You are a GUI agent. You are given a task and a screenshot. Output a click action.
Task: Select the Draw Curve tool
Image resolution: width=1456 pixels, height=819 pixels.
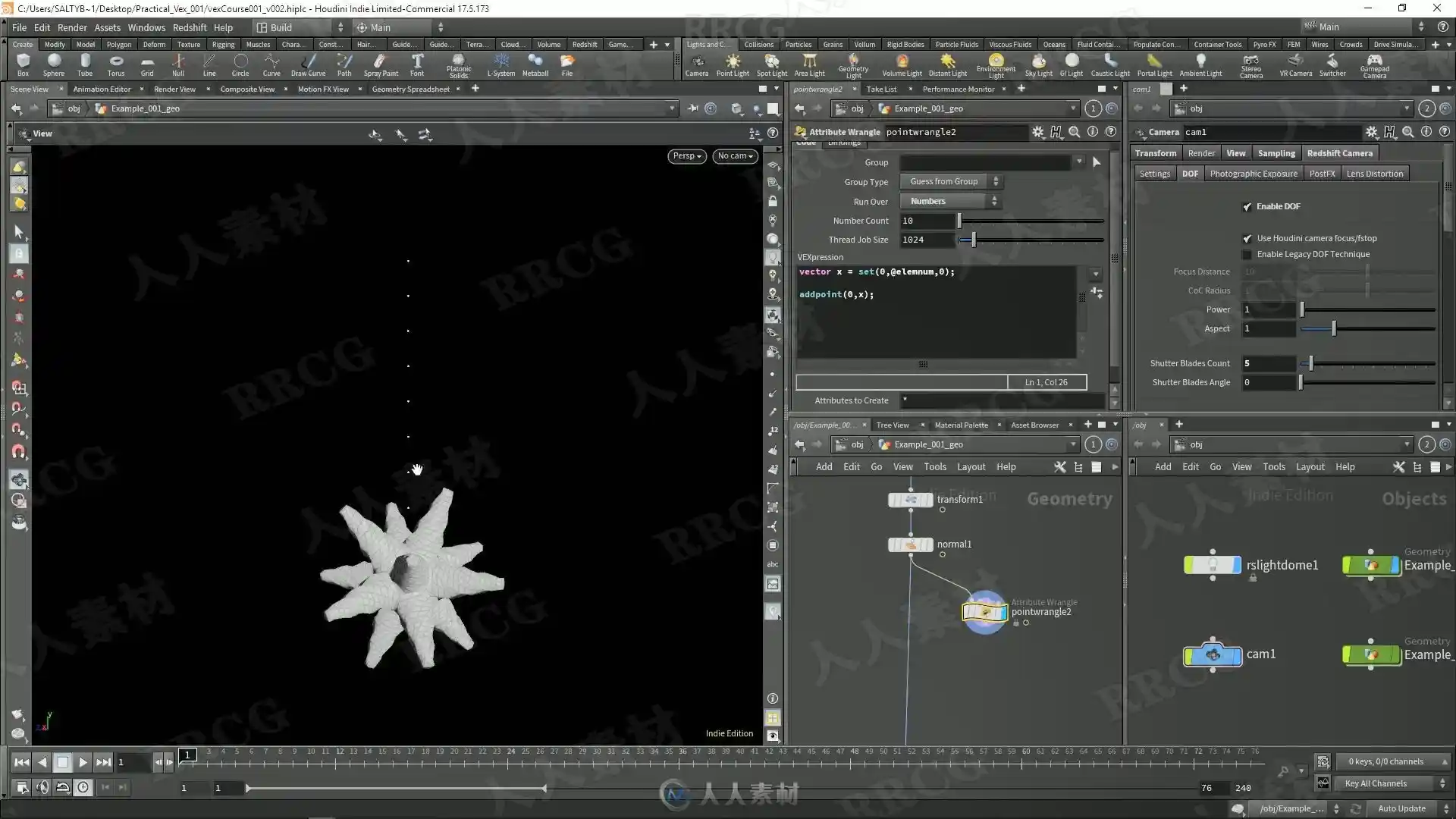(308, 64)
